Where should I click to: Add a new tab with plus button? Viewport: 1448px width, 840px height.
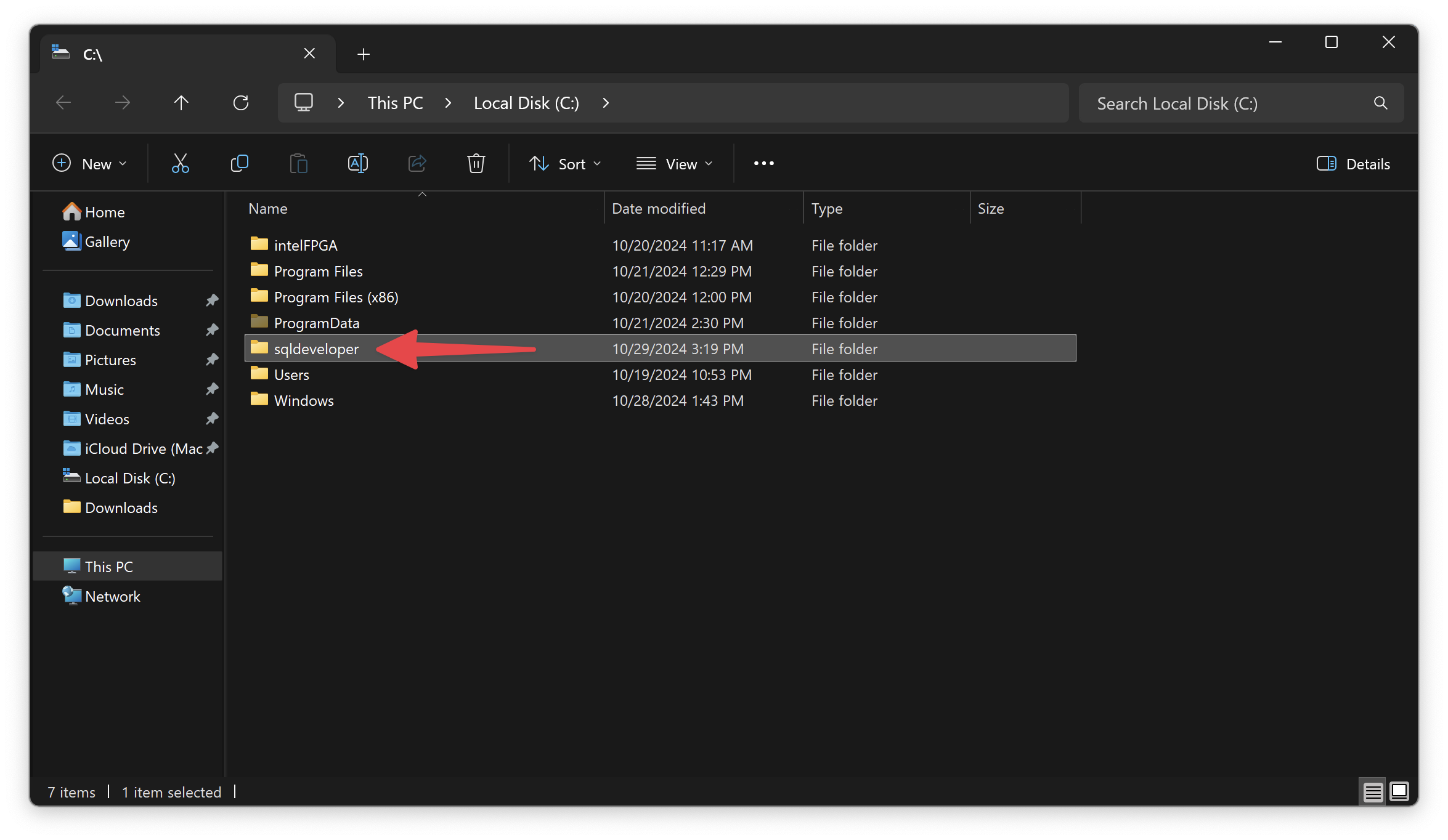tap(364, 54)
